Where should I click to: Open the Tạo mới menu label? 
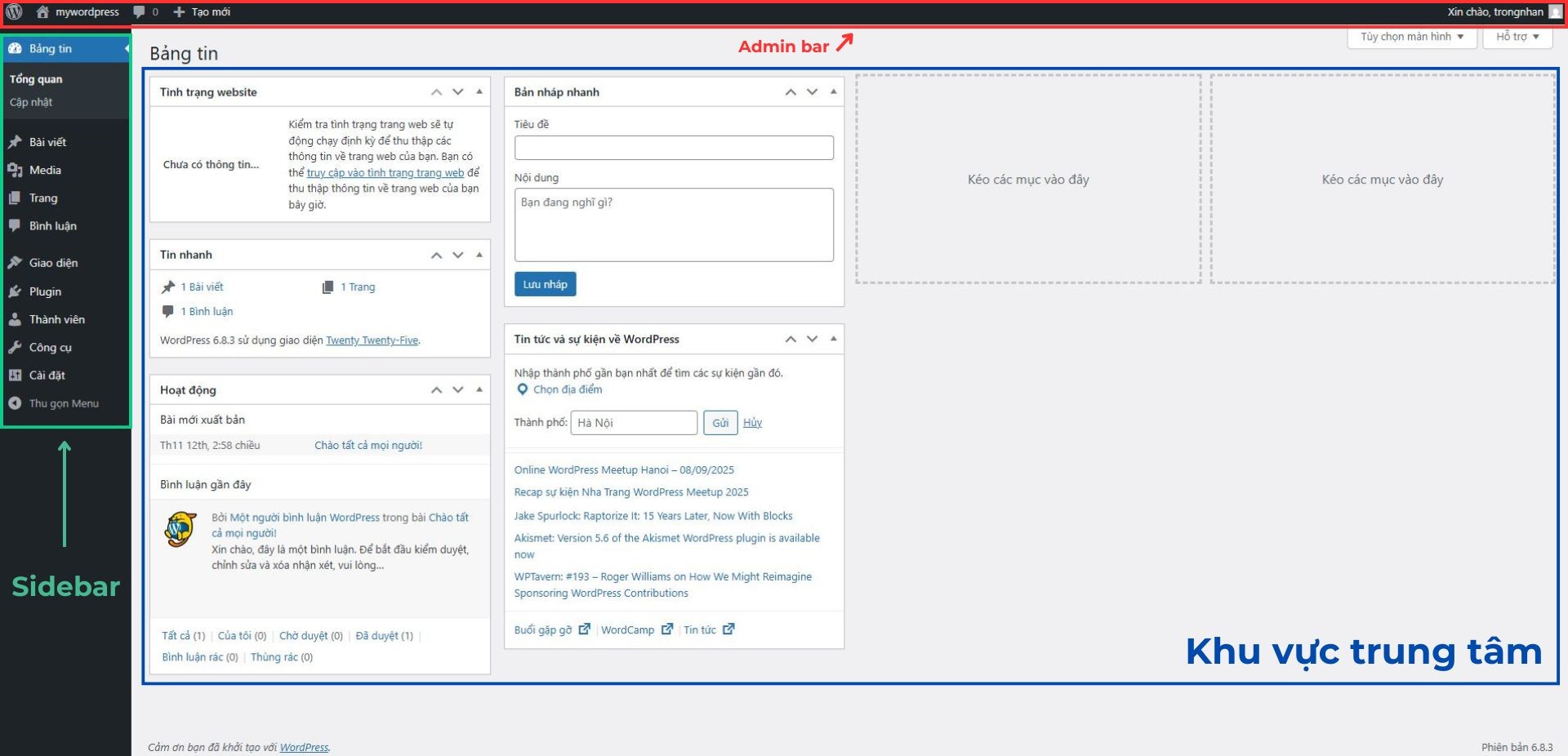click(211, 12)
